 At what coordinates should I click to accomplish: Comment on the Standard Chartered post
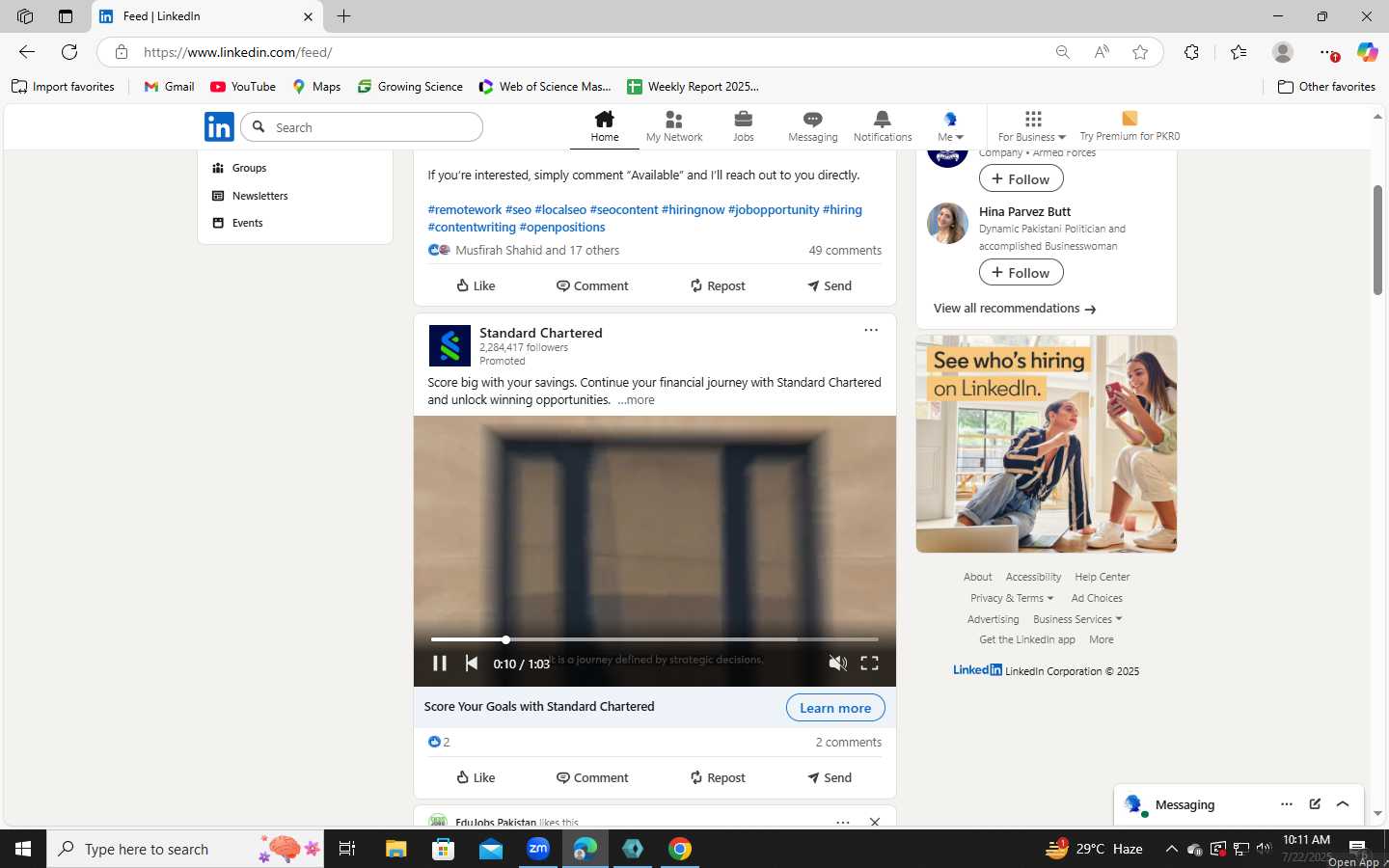pyautogui.click(x=592, y=777)
